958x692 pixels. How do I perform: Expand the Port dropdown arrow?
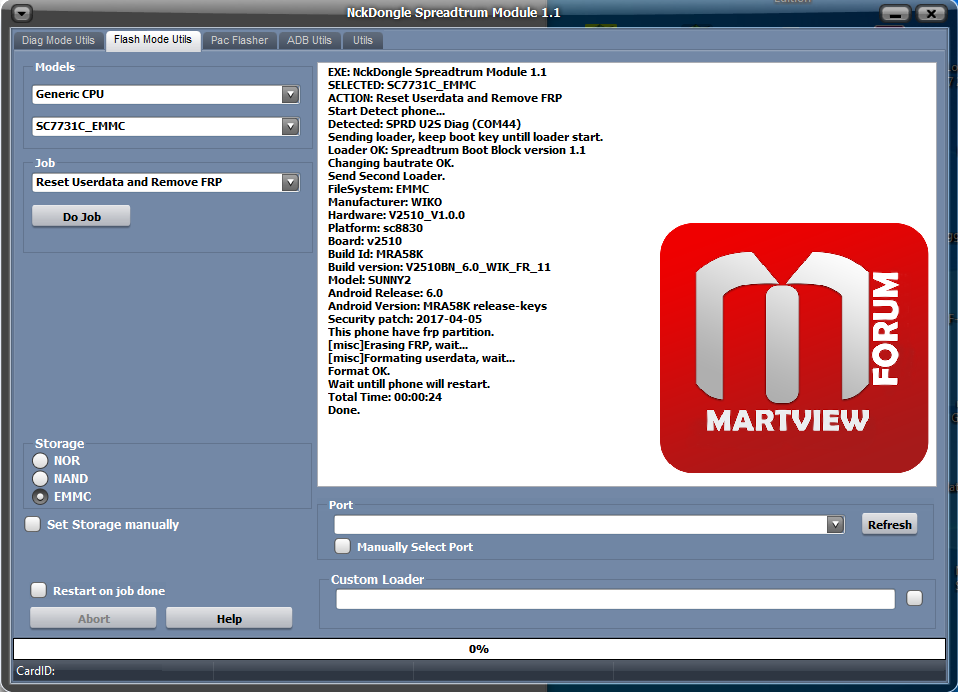point(835,524)
